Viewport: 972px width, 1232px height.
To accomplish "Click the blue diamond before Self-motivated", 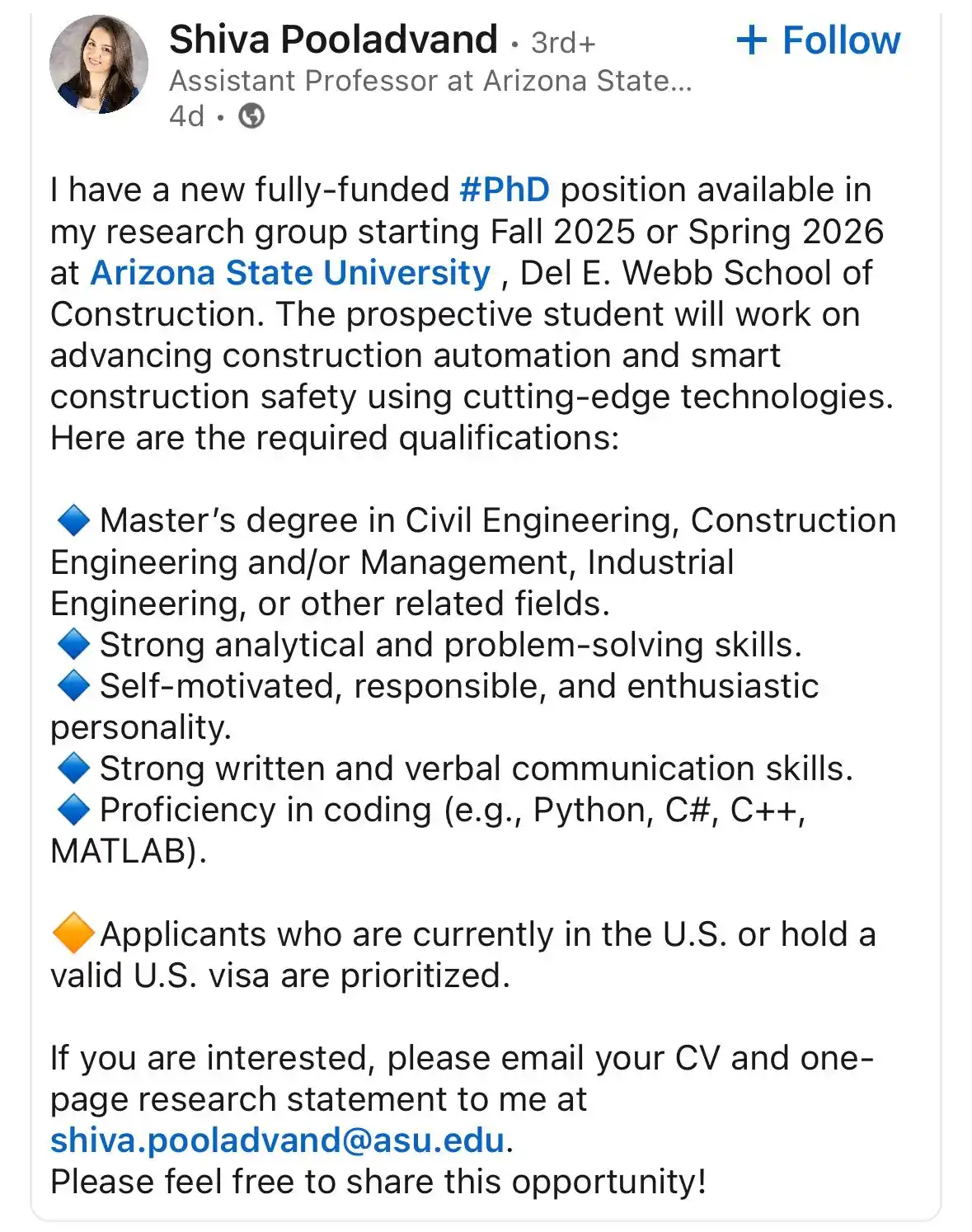I will pos(73,686).
